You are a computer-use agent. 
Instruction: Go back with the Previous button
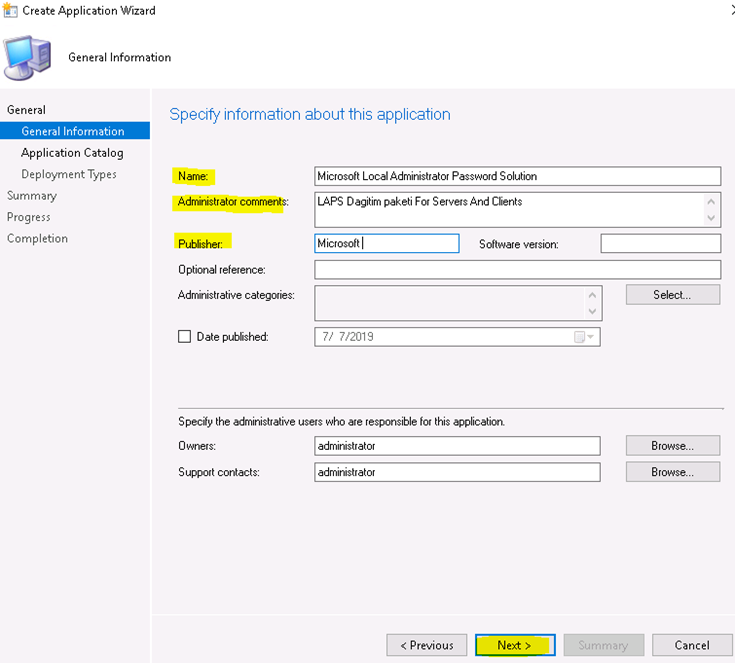pyautogui.click(x=427, y=645)
